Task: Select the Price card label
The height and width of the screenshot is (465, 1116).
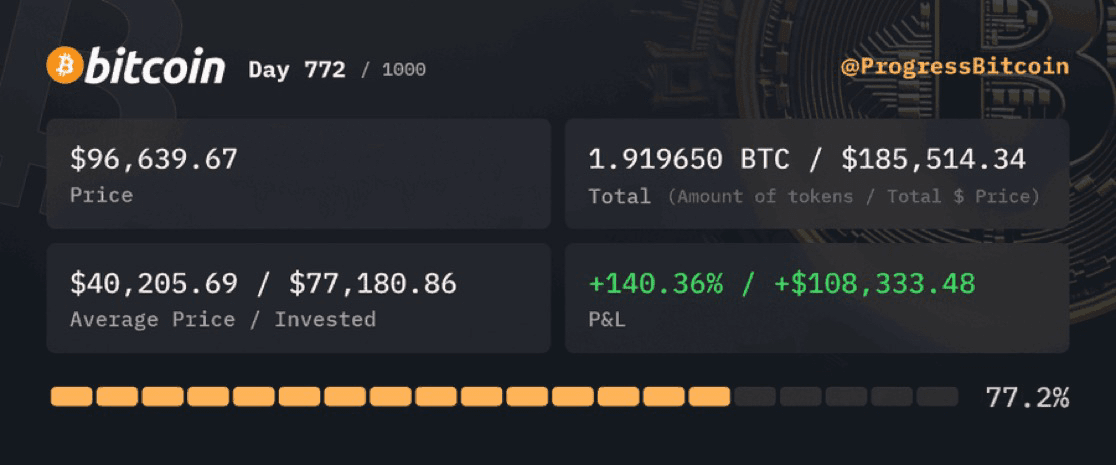Action: pos(101,195)
